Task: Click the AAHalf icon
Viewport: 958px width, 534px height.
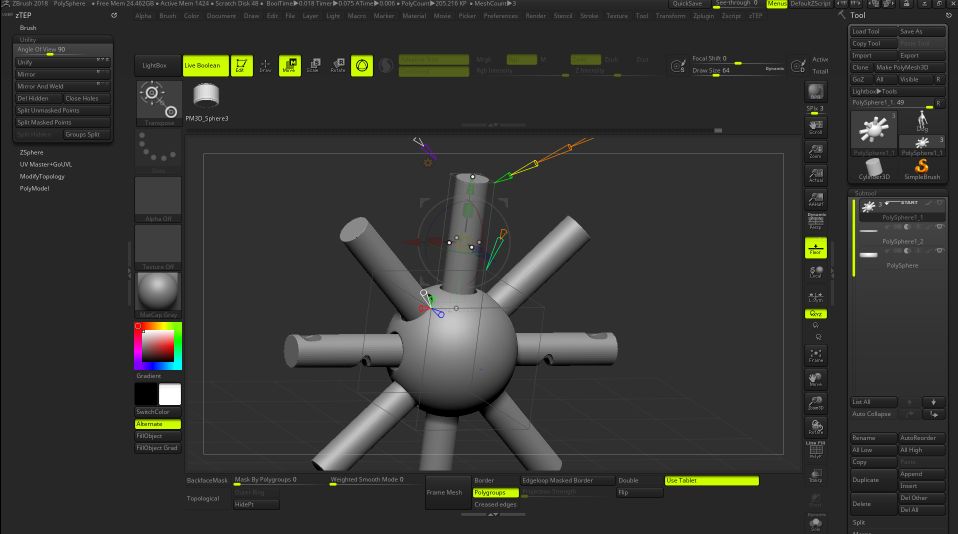Action: pos(816,199)
